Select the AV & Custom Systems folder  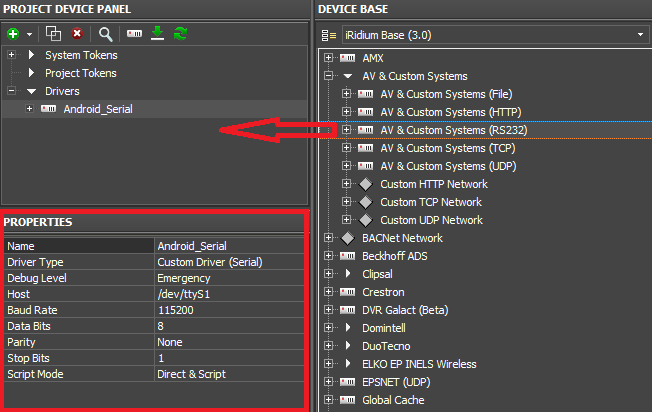[415, 76]
